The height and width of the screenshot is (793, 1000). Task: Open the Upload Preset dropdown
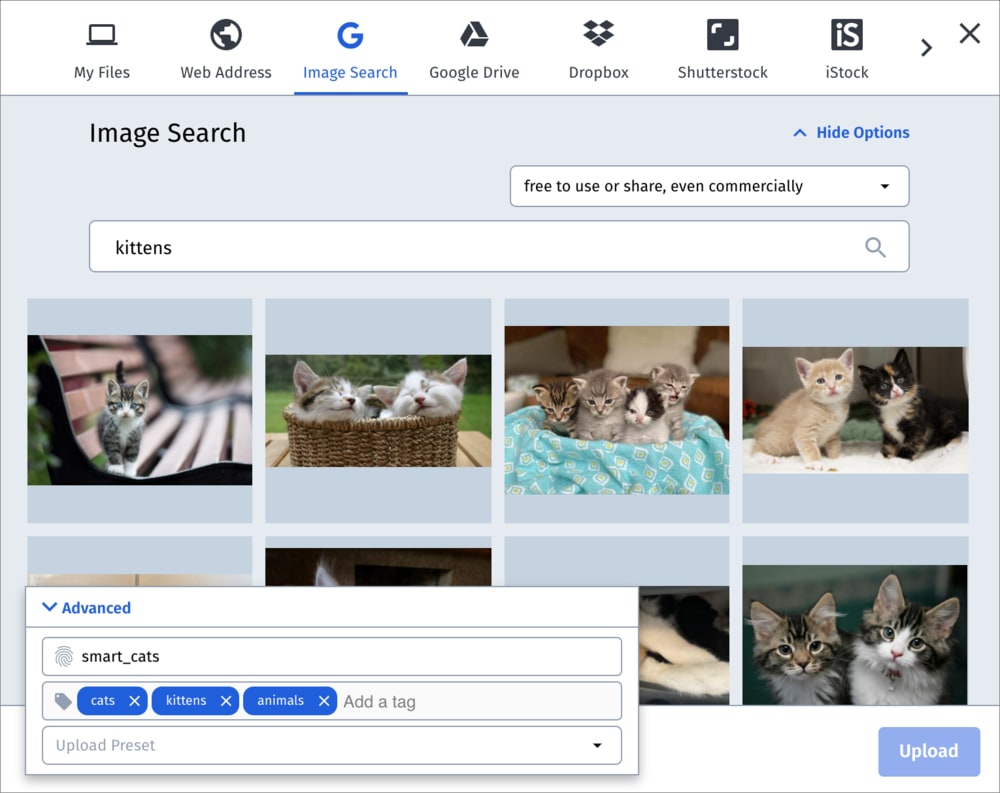tap(331, 745)
